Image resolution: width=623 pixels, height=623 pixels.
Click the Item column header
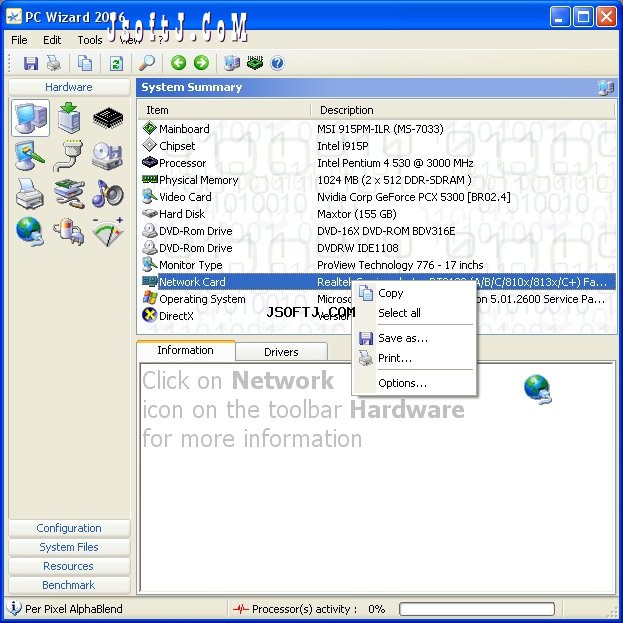224,110
